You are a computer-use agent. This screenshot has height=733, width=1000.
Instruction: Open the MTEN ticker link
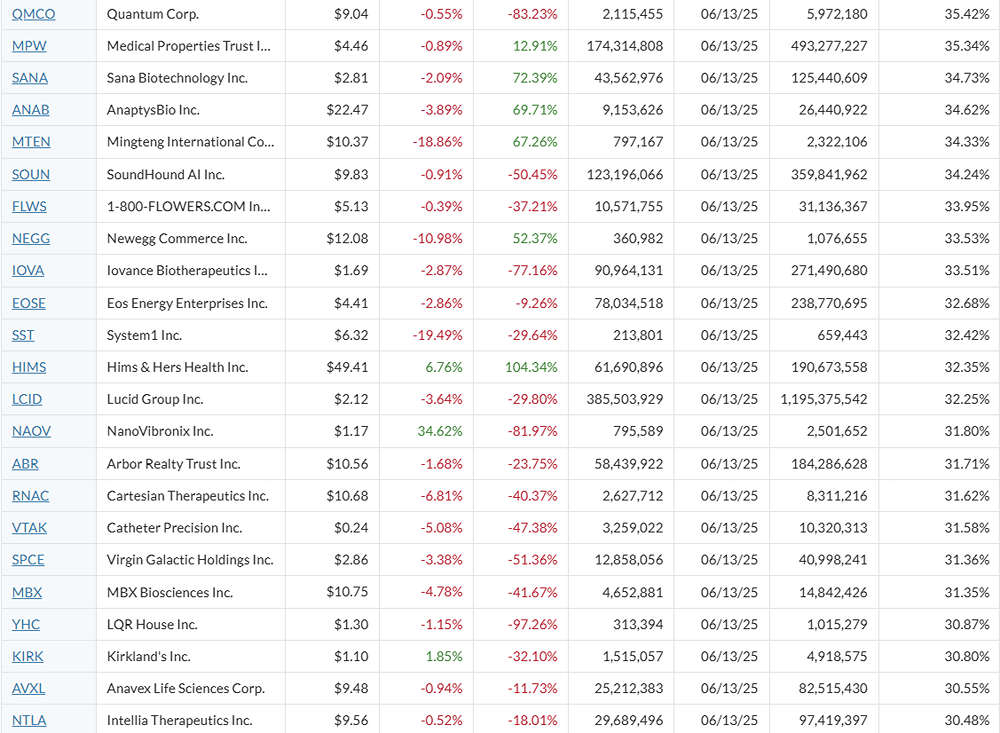(x=31, y=142)
